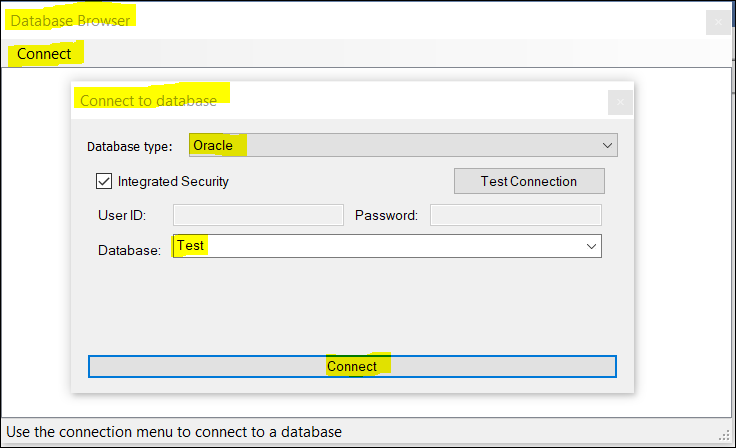Image resolution: width=736 pixels, height=448 pixels.
Task: Toggle the Integrated Security checkbox
Action: [104, 181]
